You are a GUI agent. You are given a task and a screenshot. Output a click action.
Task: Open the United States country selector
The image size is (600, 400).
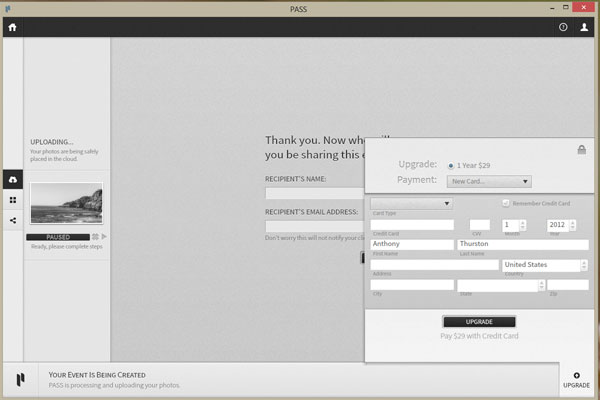click(x=545, y=265)
